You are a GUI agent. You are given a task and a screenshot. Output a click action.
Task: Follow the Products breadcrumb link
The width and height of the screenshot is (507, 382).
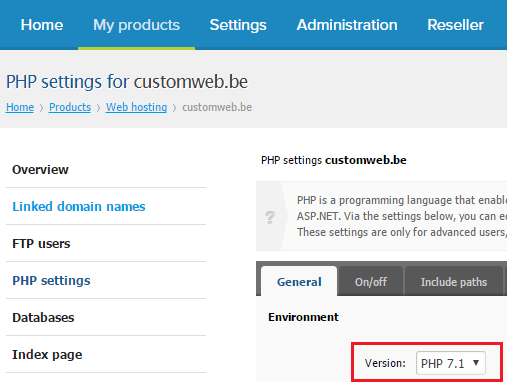pos(70,107)
